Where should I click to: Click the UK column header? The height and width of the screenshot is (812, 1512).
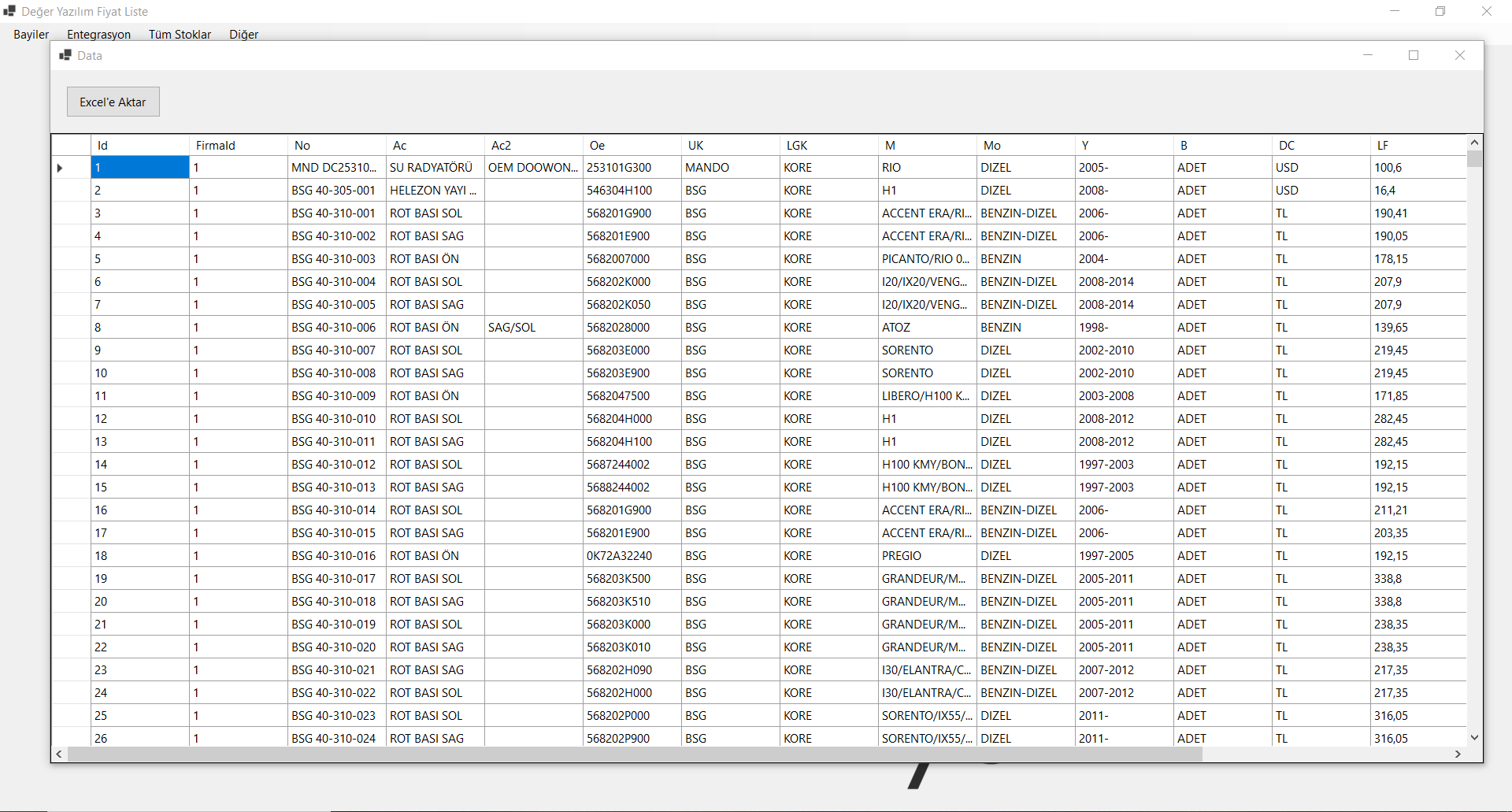pos(731,145)
